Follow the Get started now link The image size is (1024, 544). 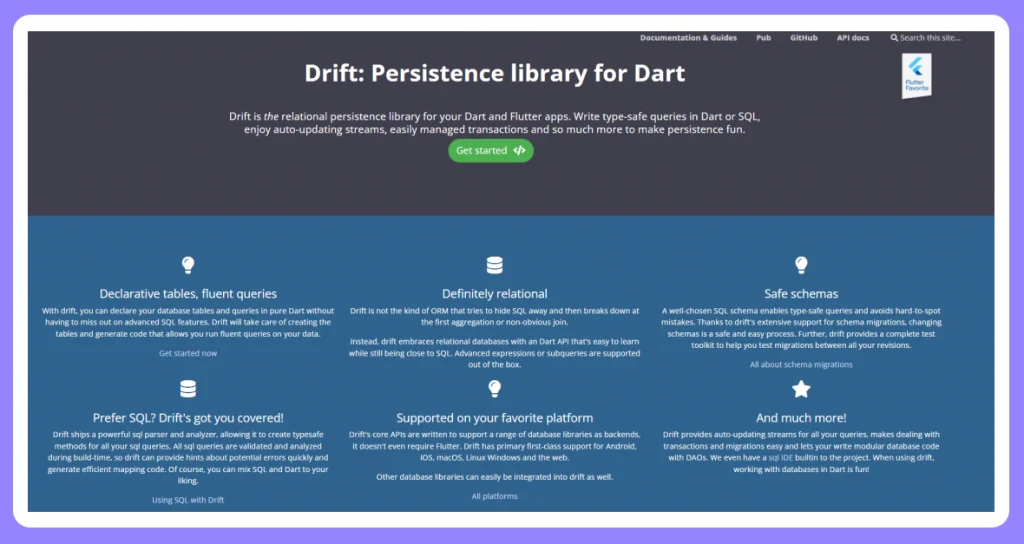(188, 353)
